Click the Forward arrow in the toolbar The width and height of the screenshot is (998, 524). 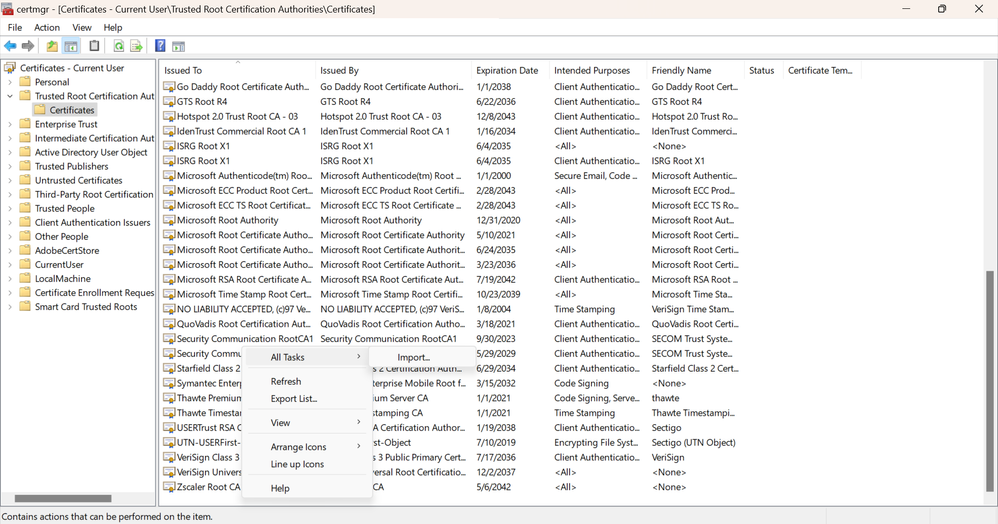(28, 46)
